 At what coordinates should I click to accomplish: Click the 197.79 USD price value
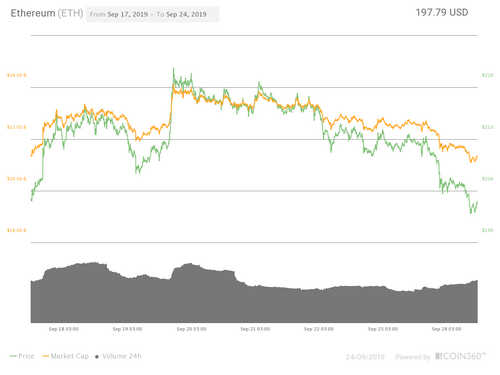(x=442, y=12)
